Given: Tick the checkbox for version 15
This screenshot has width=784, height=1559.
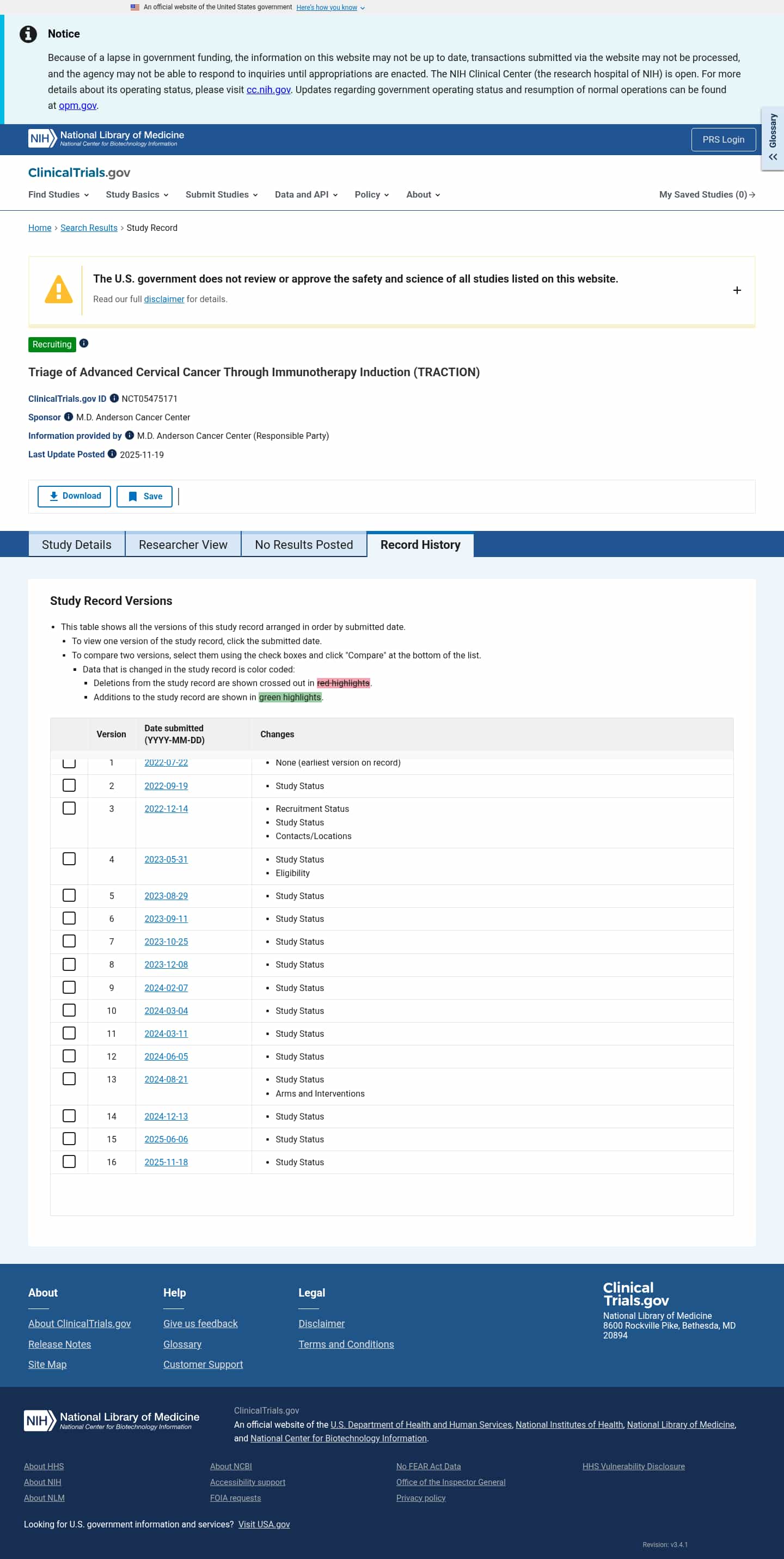Looking at the screenshot, I should click(70, 1139).
